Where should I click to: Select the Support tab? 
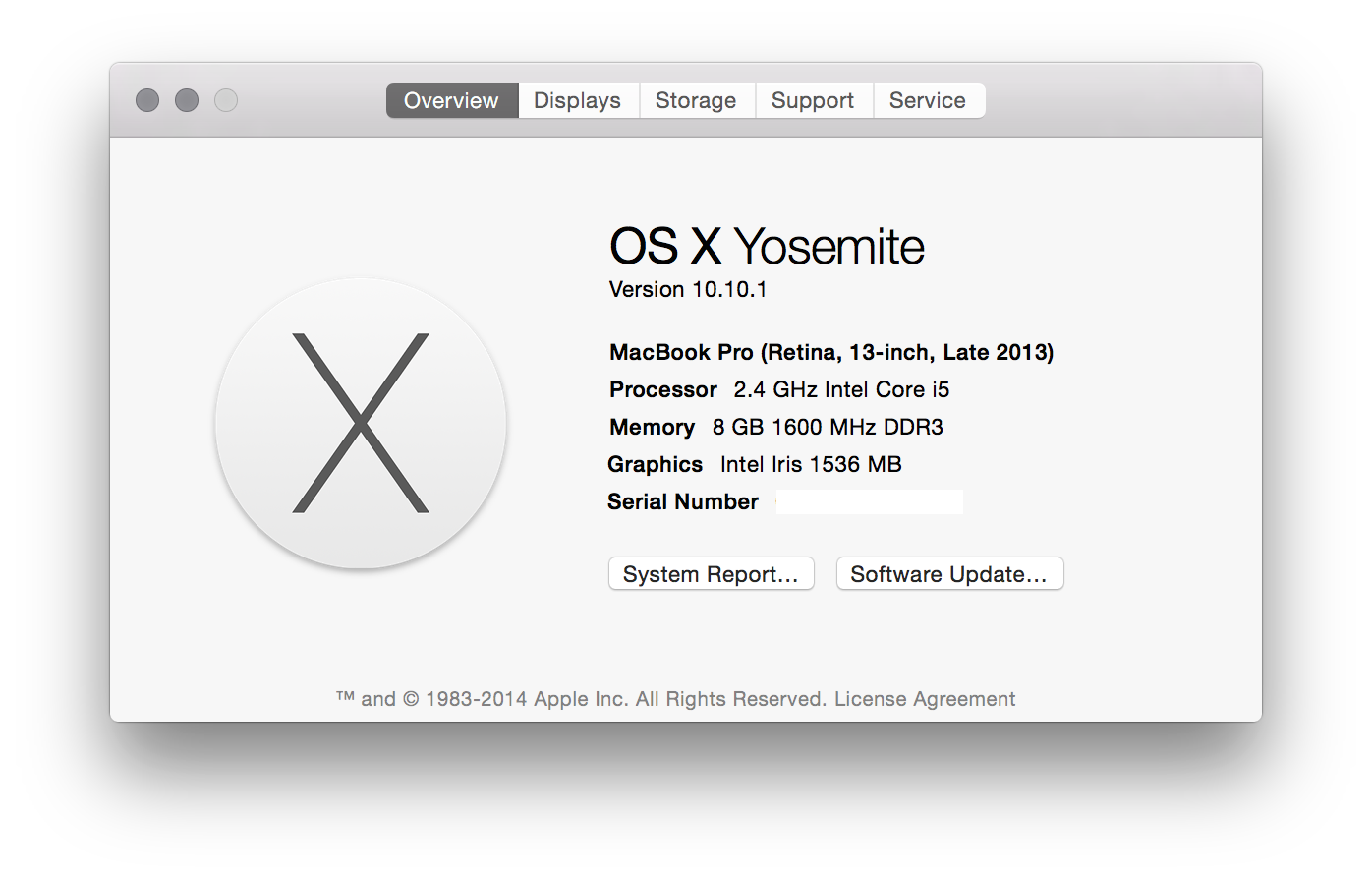click(x=813, y=100)
